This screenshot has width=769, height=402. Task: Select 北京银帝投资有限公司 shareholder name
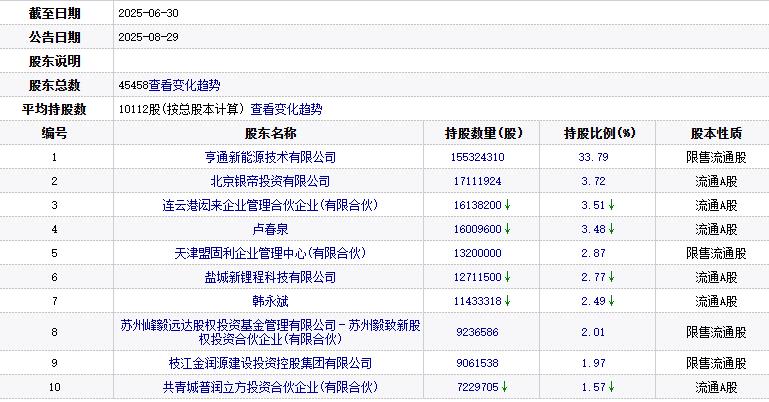point(270,181)
